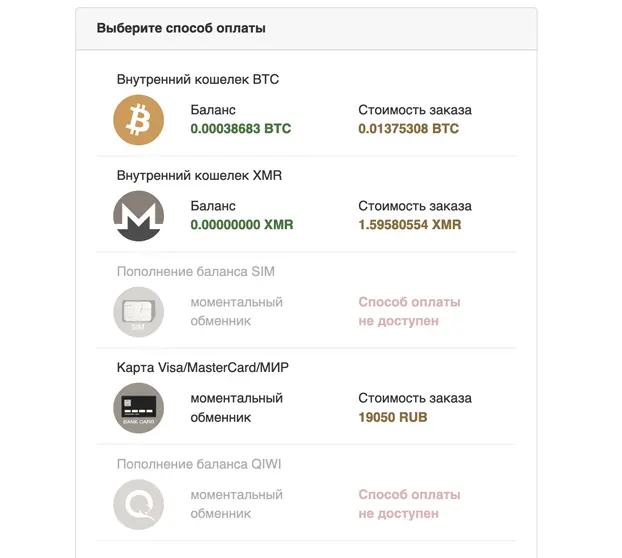Click the "Выберите способ оплаты" header
The height and width of the screenshot is (558, 622).
click(x=181, y=28)
